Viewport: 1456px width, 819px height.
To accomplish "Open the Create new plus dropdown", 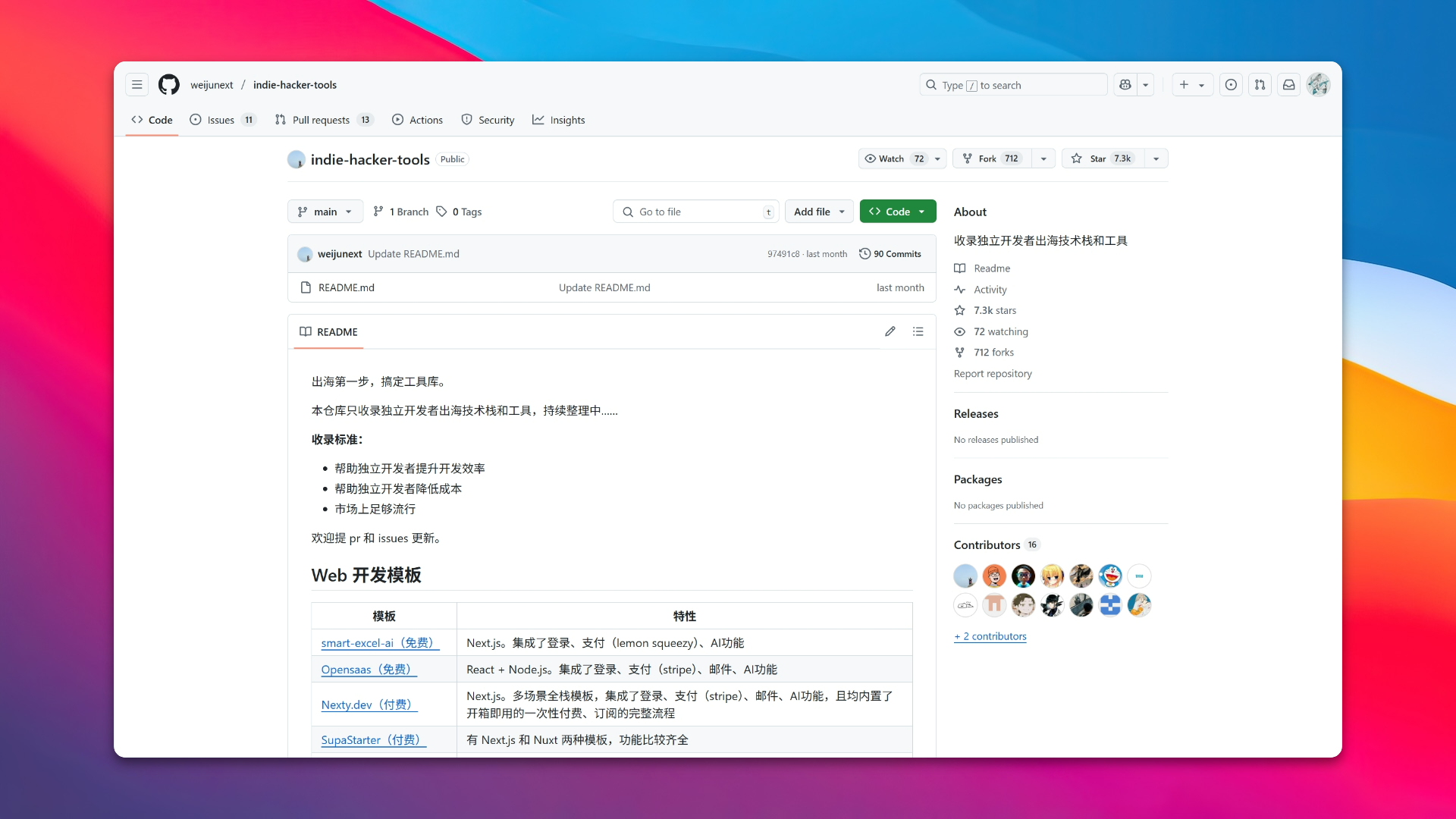I will [x=1192, y=85].
